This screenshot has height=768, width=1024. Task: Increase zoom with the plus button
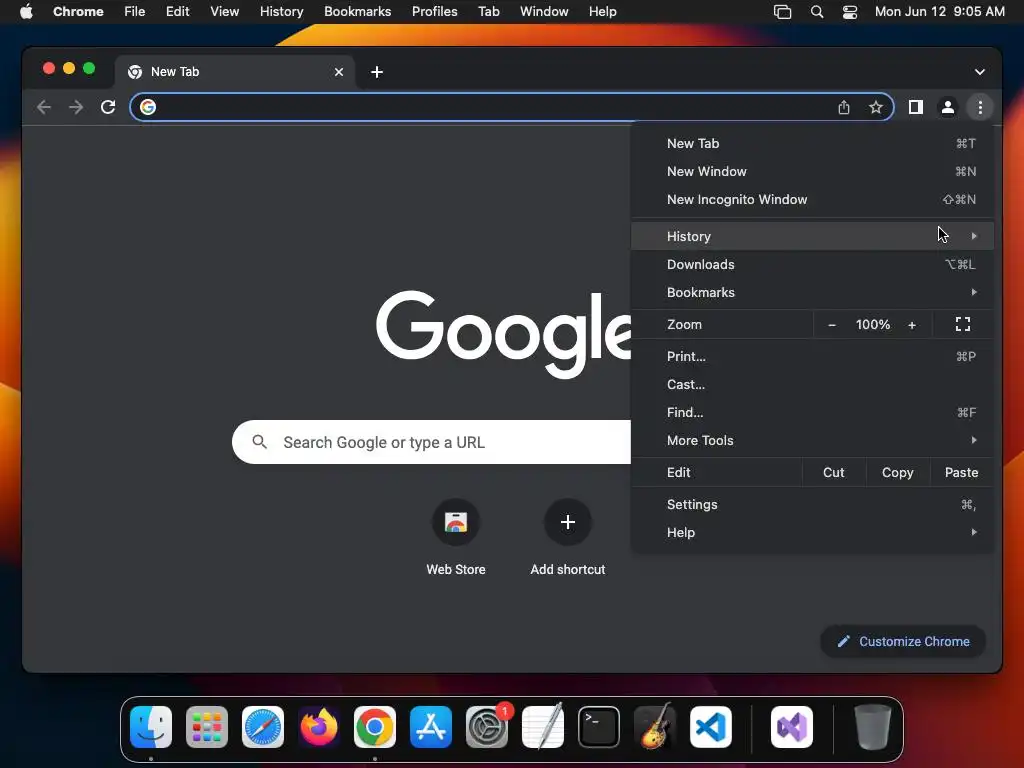click(912, 325)
